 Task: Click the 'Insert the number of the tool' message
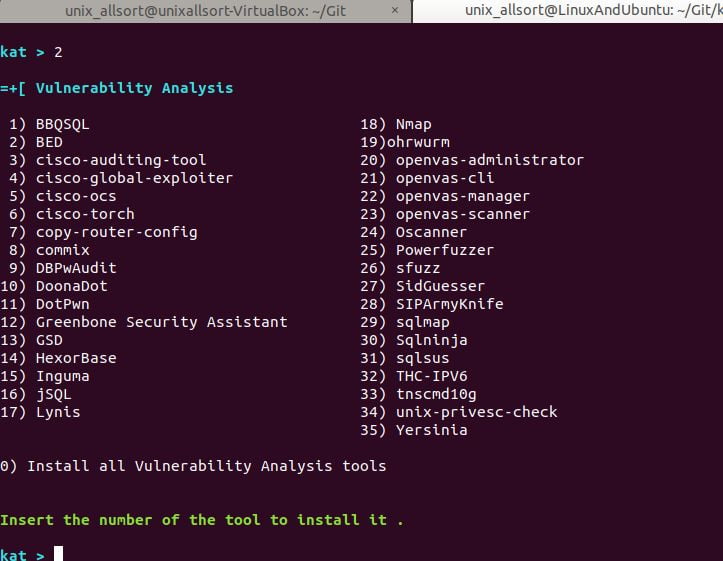(x=201, y=520)
